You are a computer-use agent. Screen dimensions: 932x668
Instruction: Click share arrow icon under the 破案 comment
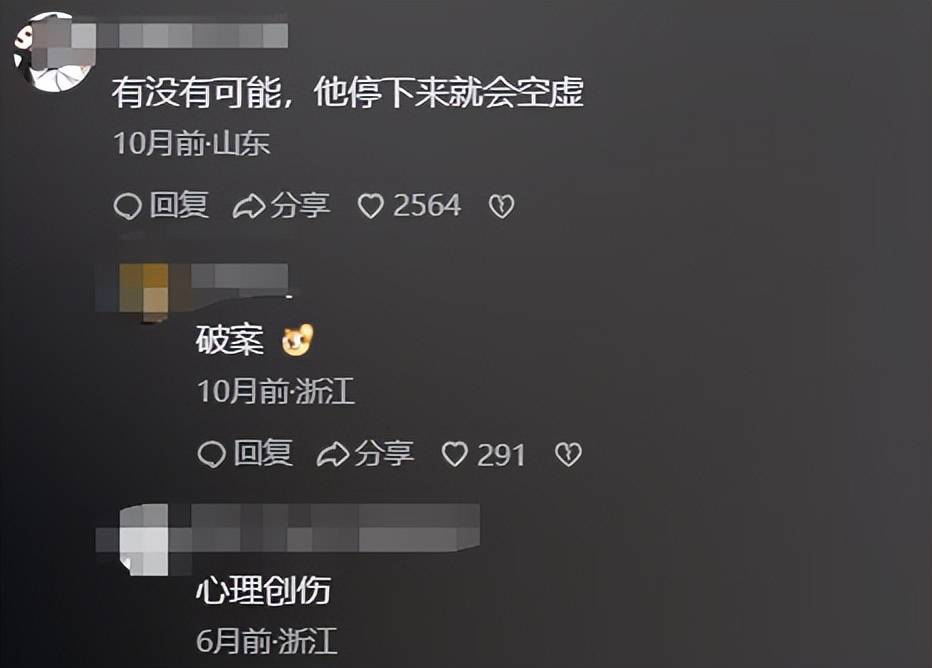click(x=333, y=455)
